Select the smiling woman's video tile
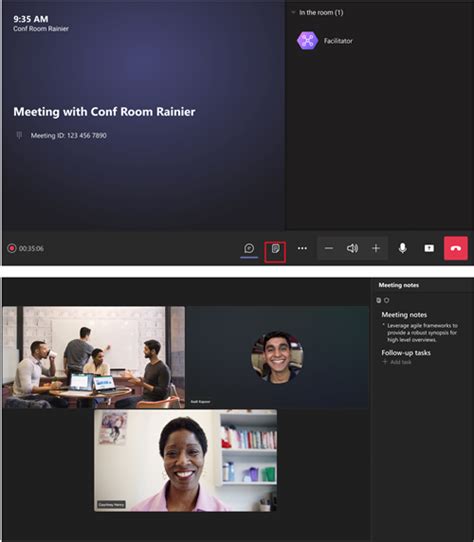Viewport: 474px width, 542px height. coord(185,460)
